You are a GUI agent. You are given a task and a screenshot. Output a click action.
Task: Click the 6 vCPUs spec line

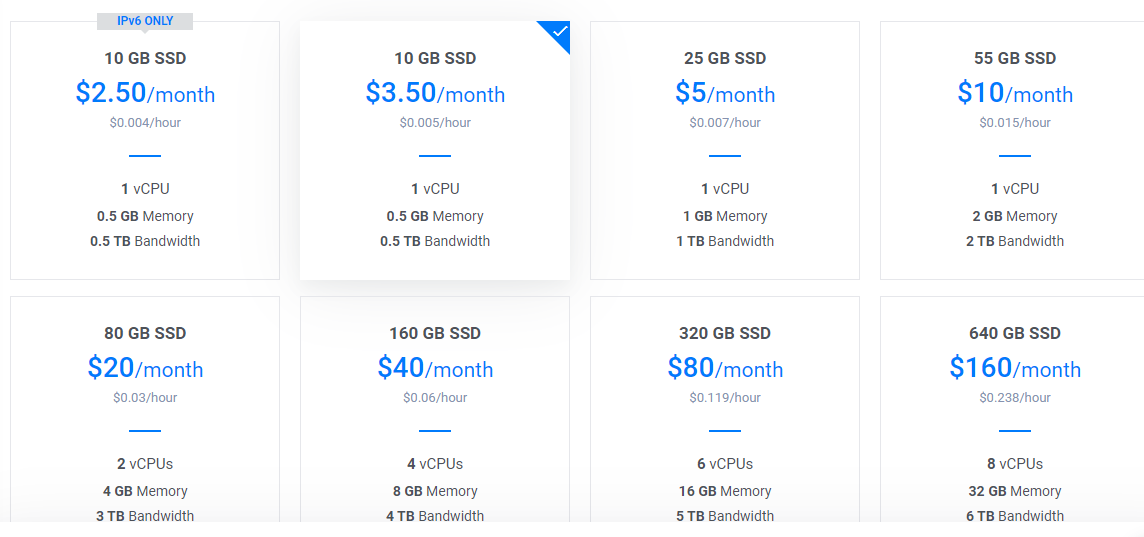click(x=725, y=464)
